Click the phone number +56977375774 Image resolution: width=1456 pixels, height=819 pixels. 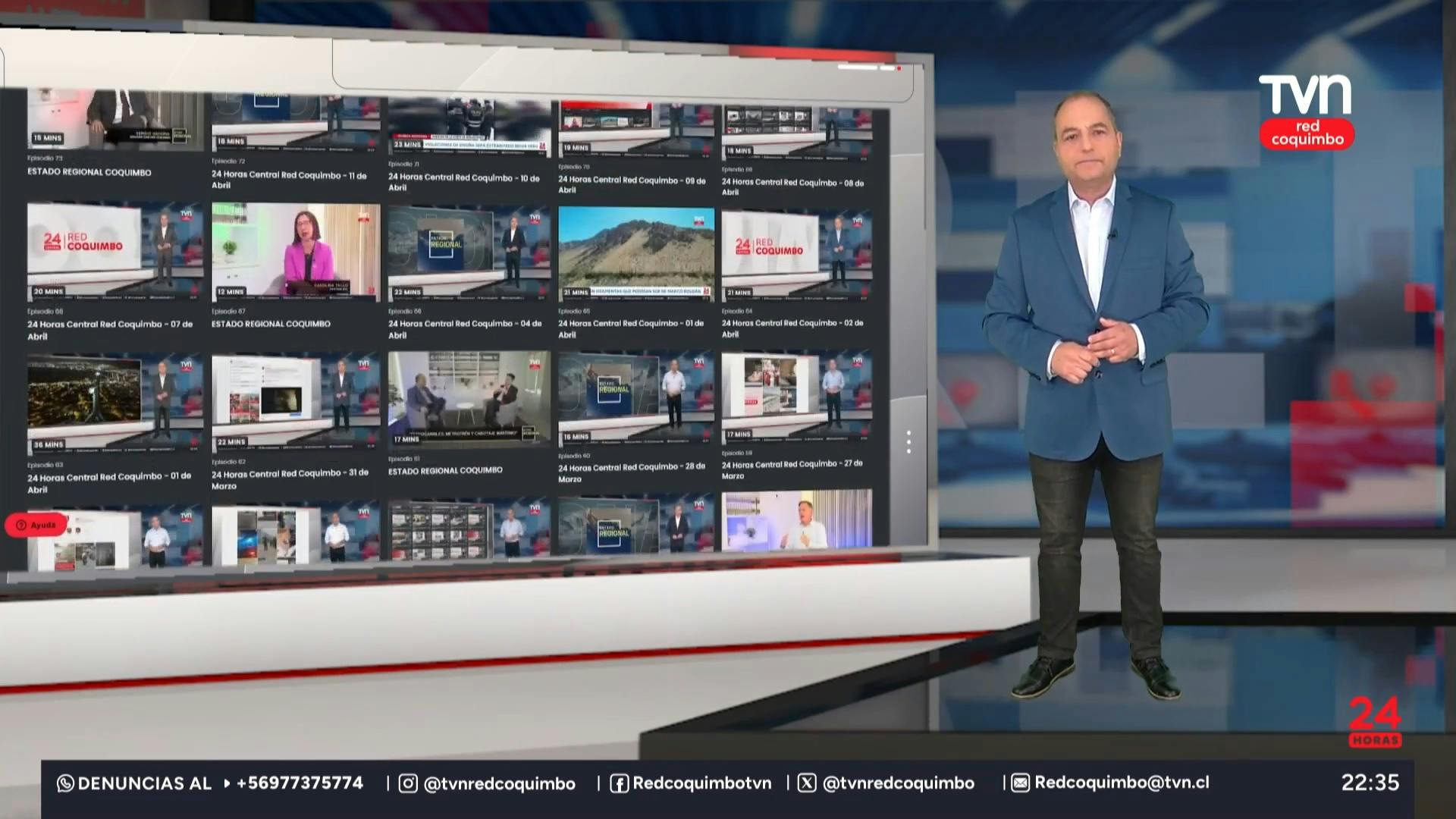point(300,783)
